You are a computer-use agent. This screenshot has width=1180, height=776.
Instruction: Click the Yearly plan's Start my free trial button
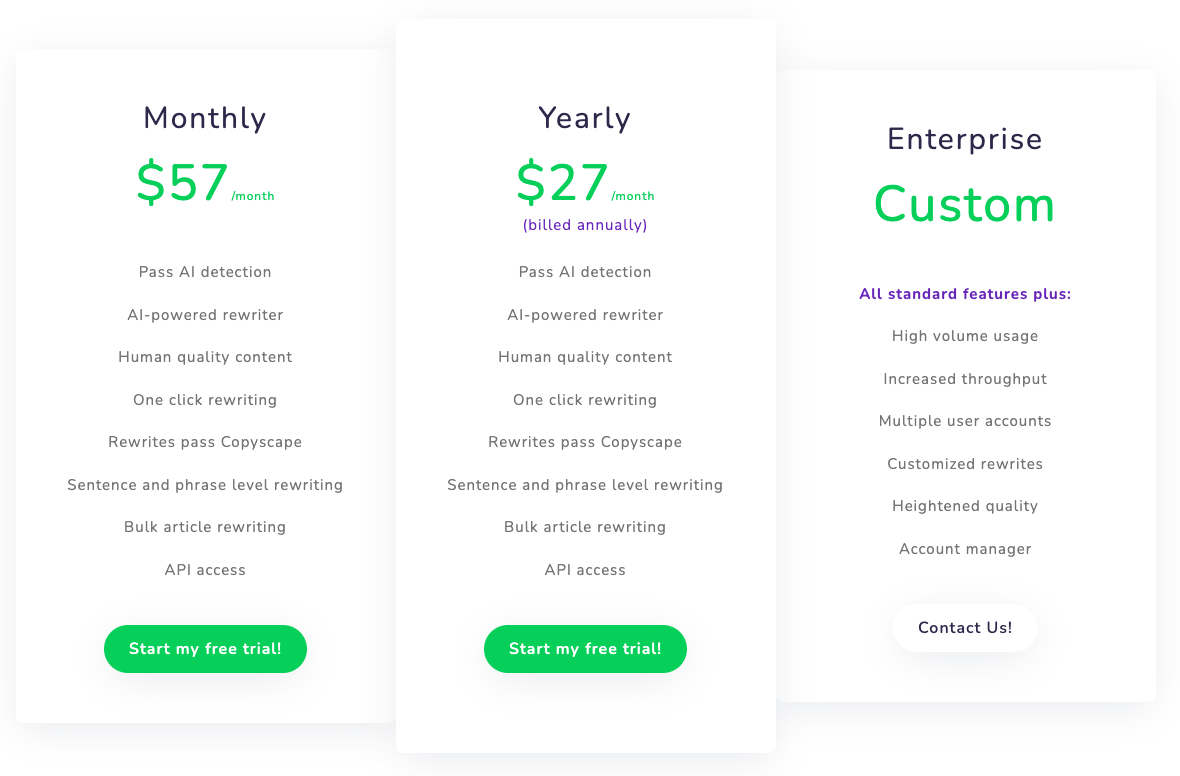pos(585,649)
